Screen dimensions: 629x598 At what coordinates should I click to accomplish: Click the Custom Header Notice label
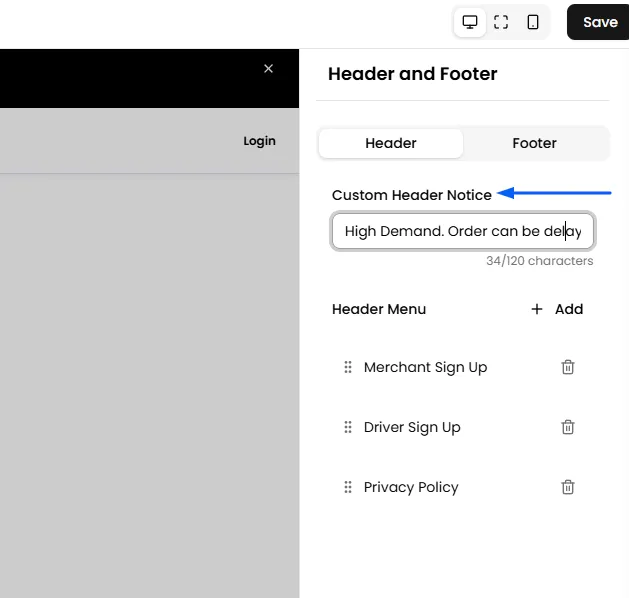click(412, 195)
